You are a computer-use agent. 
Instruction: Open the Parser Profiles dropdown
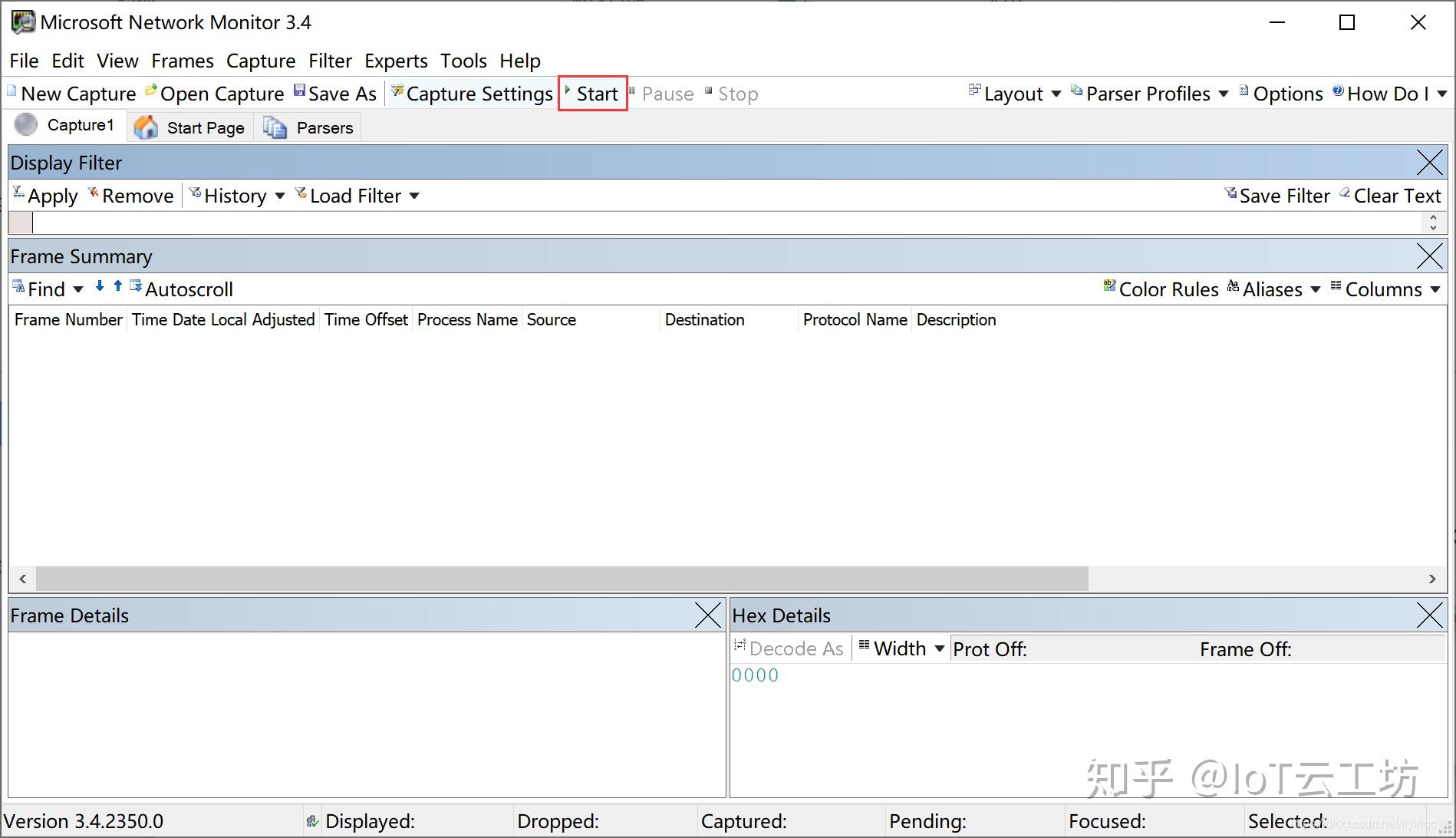pyautogui.click(x=1149, y=93)
